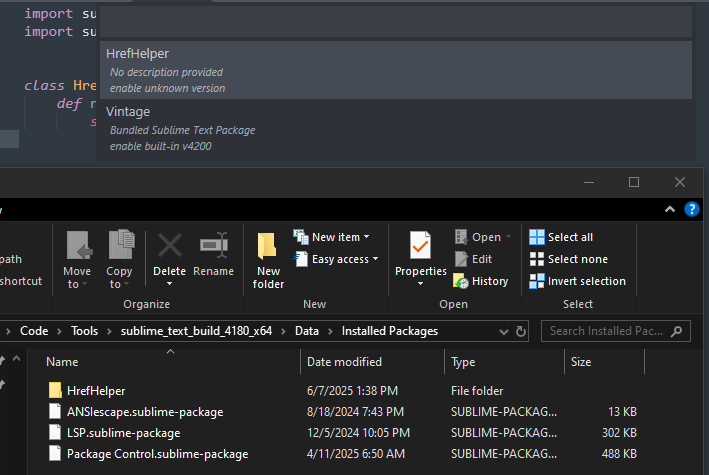Expand chevron after Code in breadcrumb

tap(59, 331)
